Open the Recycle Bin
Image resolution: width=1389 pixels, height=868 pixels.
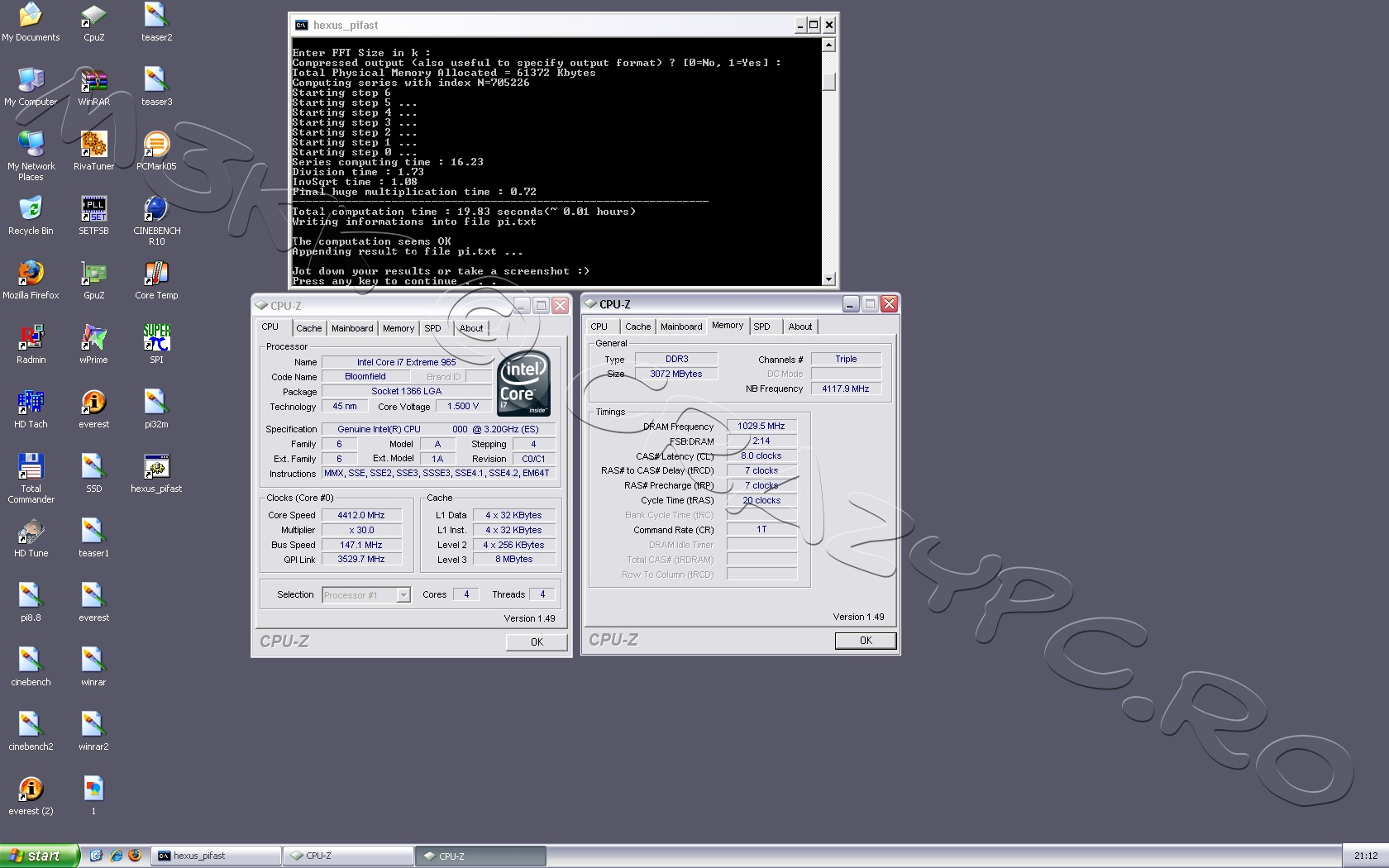click(31, 216)
